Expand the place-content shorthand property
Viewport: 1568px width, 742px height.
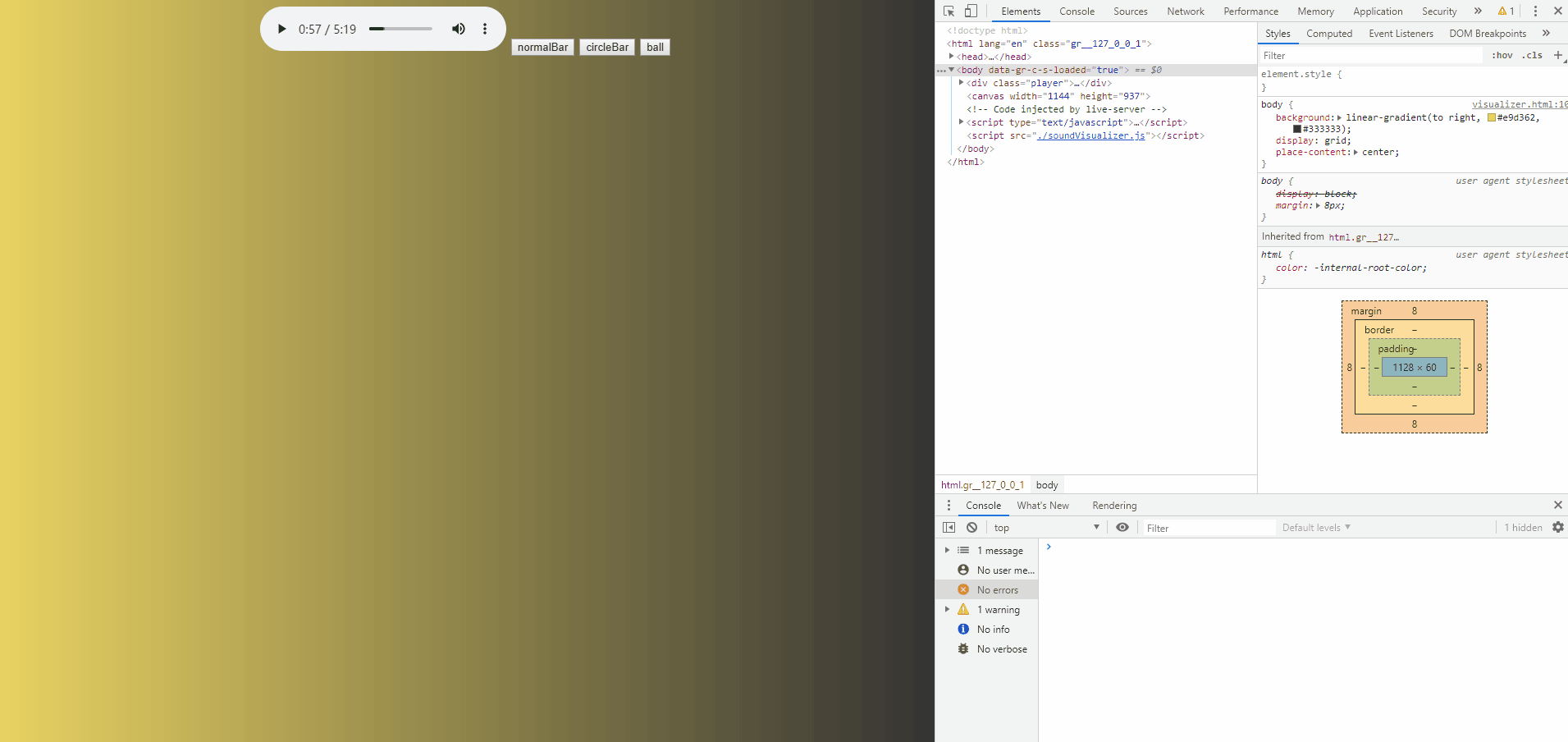tap(1356, 152)
